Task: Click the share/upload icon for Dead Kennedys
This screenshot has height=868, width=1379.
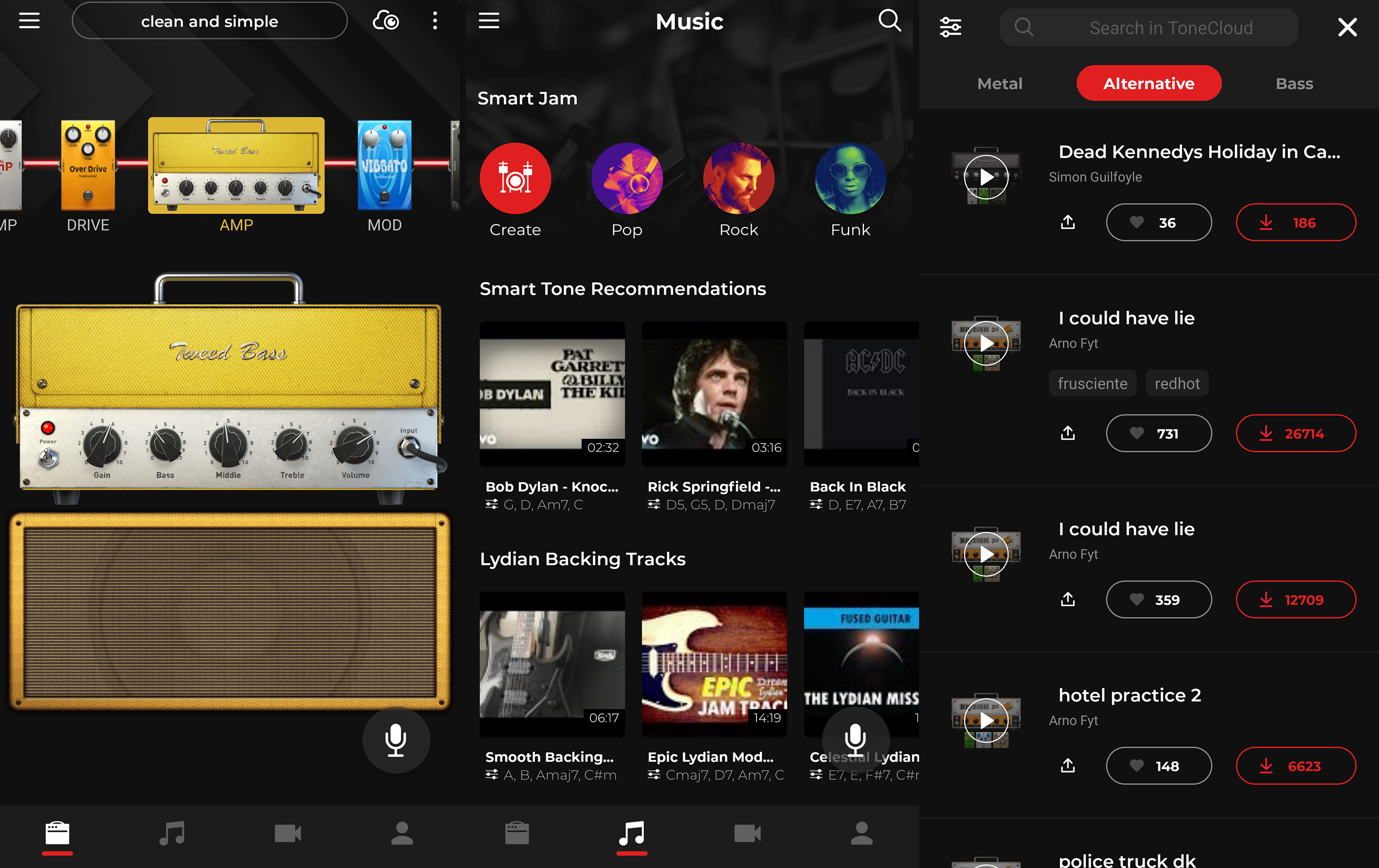Action: (1068, 221)
